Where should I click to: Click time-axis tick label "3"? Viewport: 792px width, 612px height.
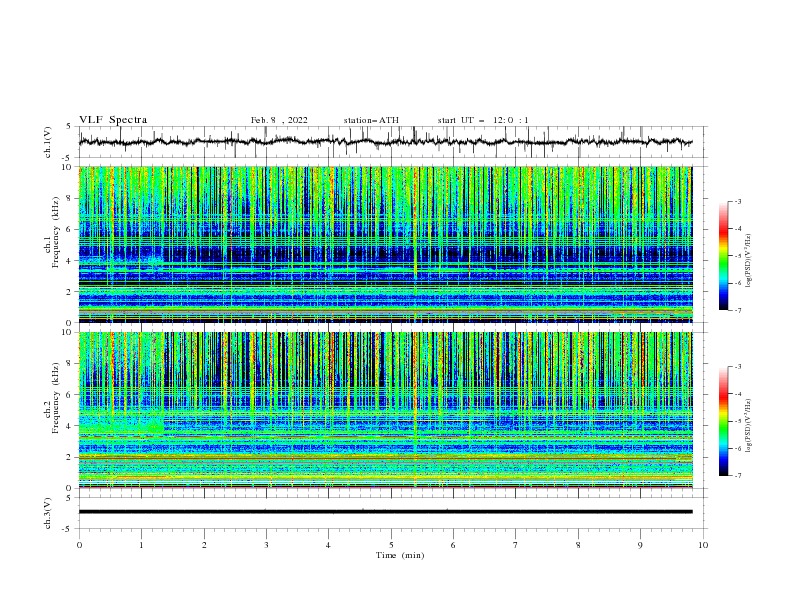[x=266, y=545]
